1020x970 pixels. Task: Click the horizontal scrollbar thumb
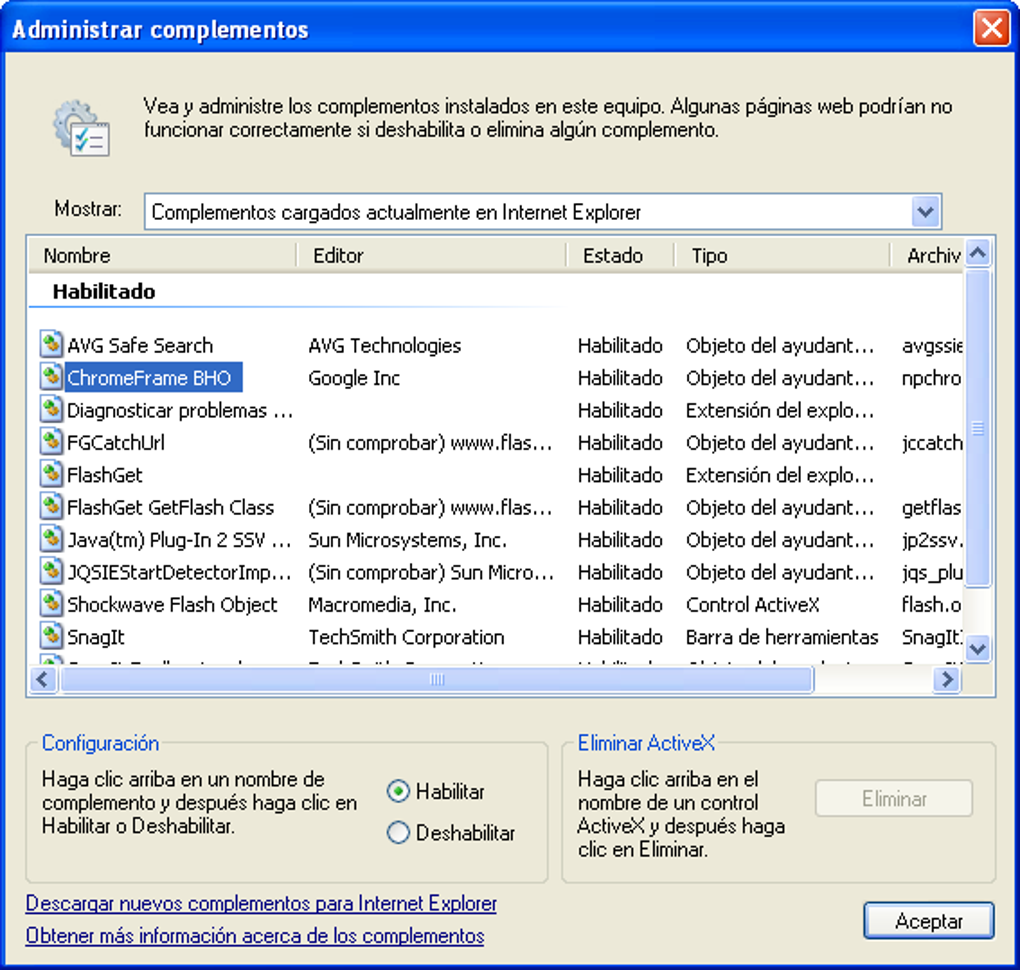point(436,680)
